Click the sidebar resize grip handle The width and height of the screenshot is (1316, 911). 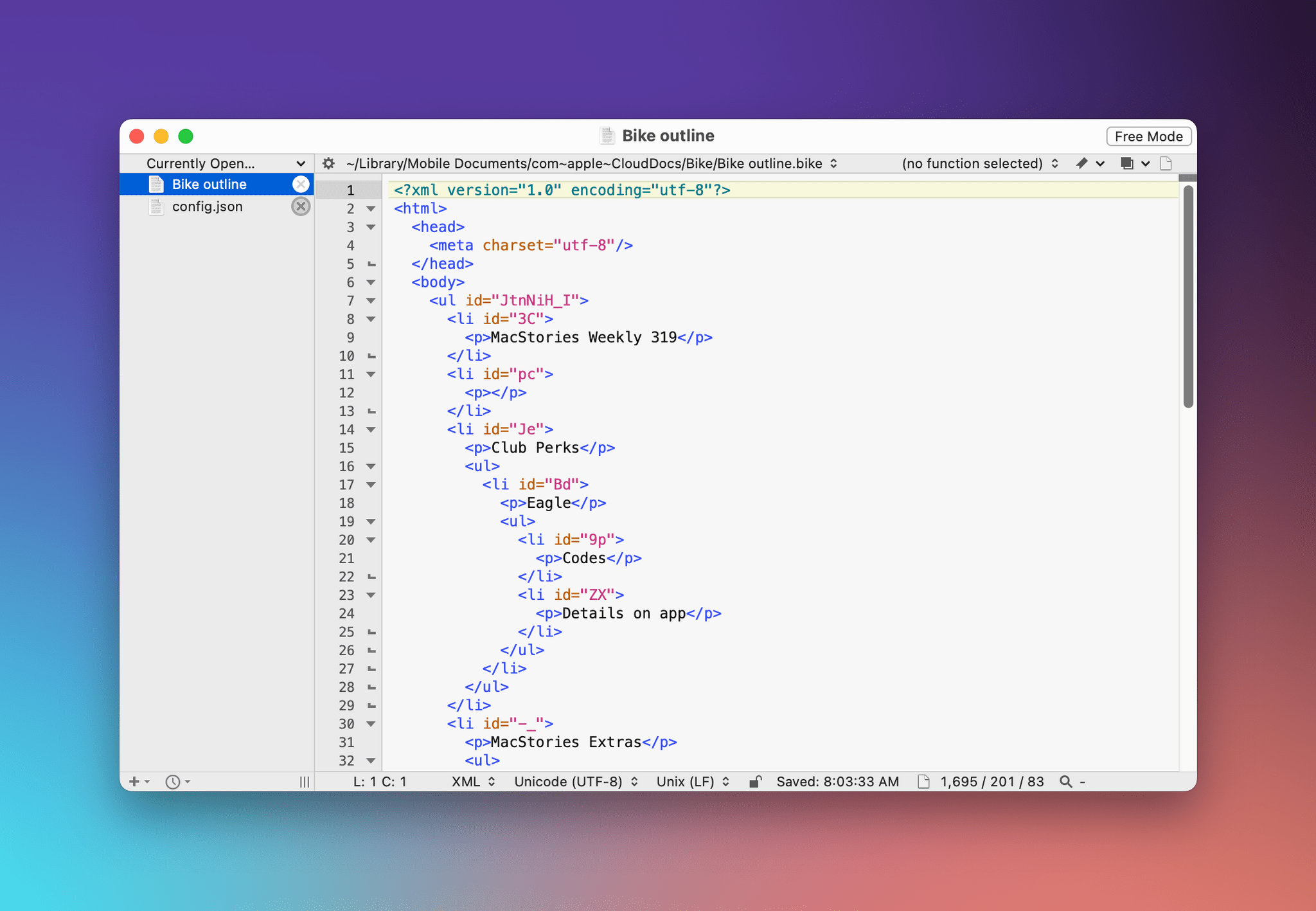click(x=305, y=782)
